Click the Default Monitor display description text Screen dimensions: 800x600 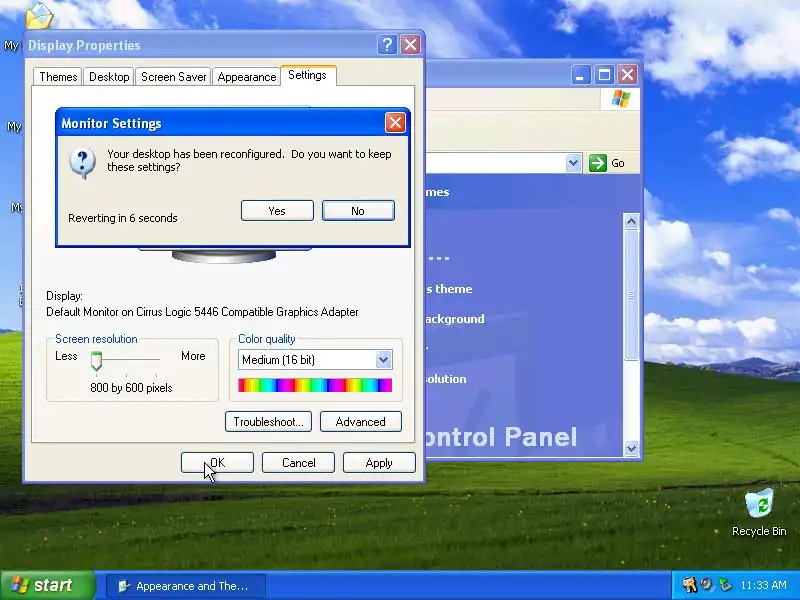click(x=202, y=312)
